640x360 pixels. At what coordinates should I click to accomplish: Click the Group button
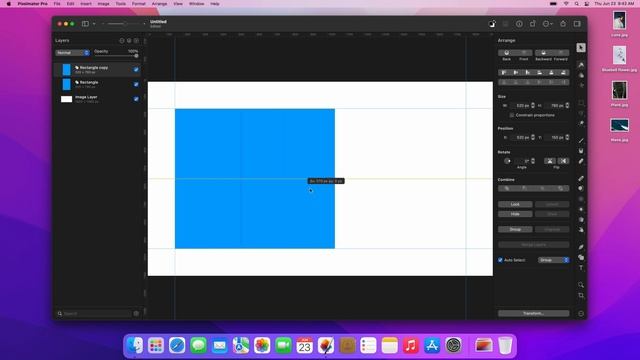click(x=515, y=229)
